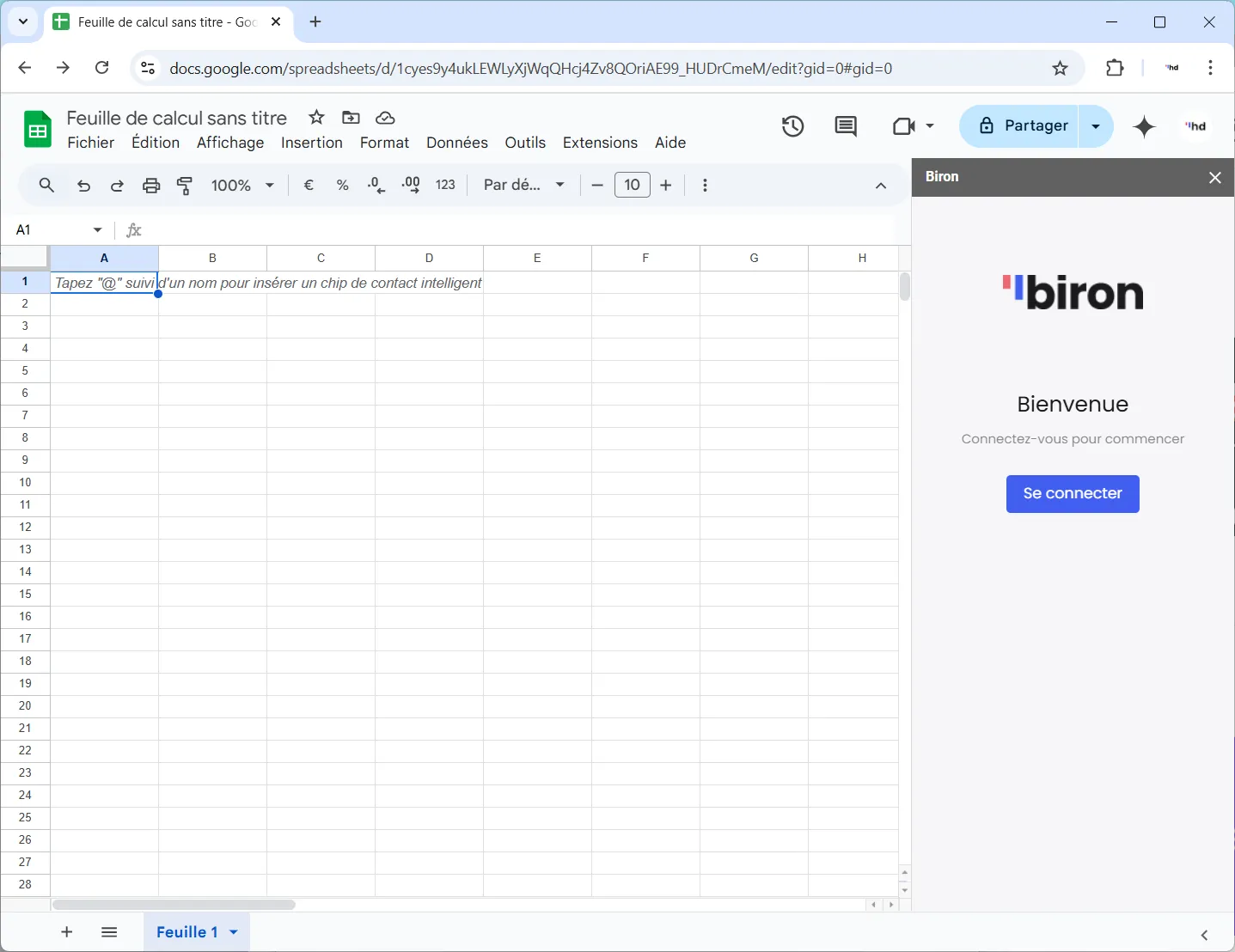Check cloud save status icon
1235x952 pixels.
click(x=386, y=118)
